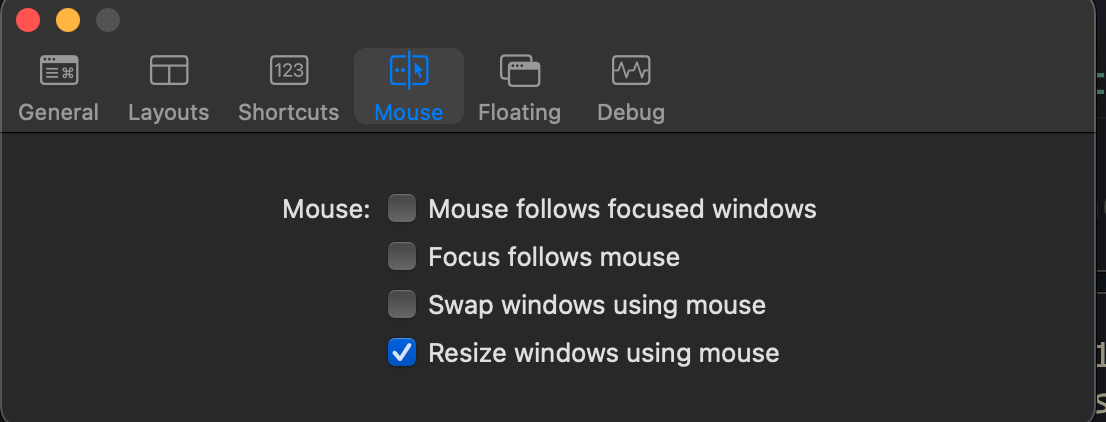
Task: Close the preferences window with red button
Action: (28, 20)
